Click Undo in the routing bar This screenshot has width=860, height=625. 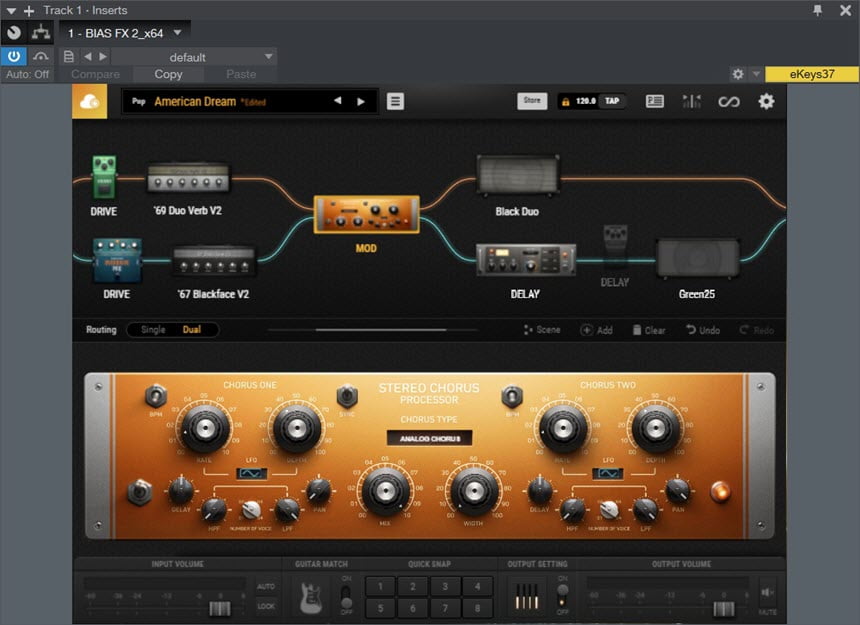pyautogui.click(x=703, y=330)
